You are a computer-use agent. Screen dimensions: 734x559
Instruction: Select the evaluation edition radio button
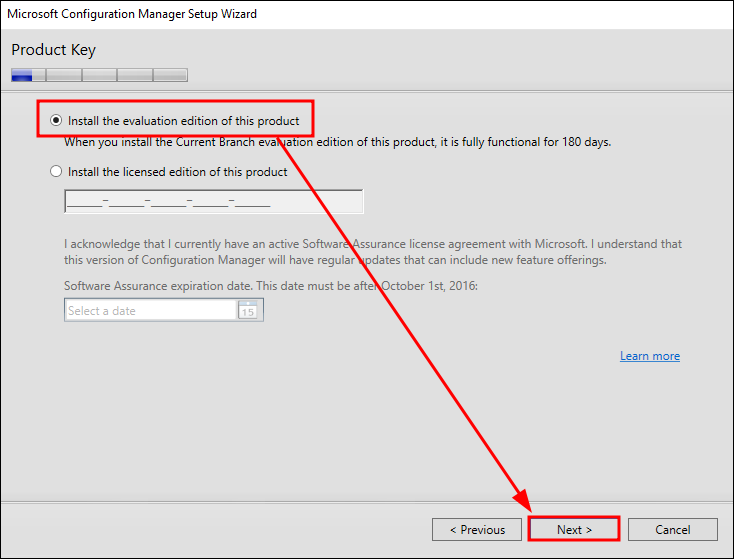pyautogui.click(x=56, y=121)
